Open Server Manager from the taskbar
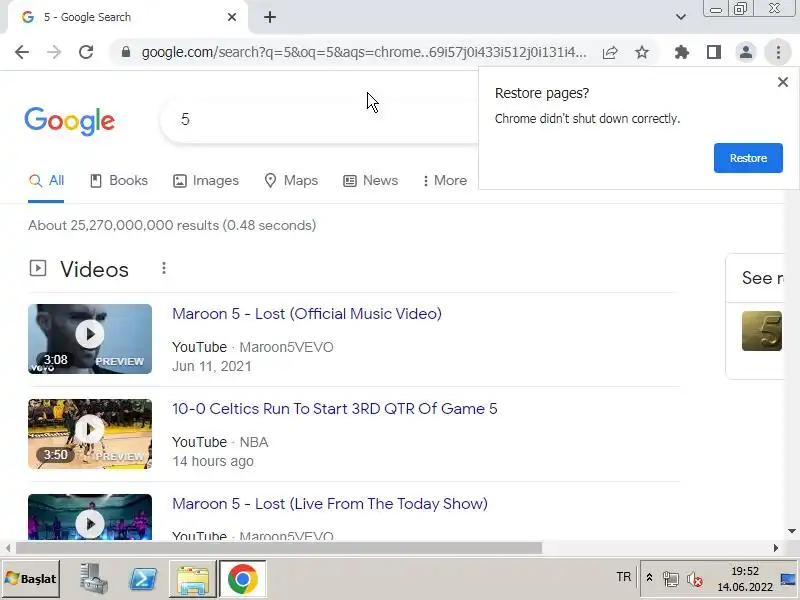This screenshot has width=800, height=600. (x=93, y=579)
